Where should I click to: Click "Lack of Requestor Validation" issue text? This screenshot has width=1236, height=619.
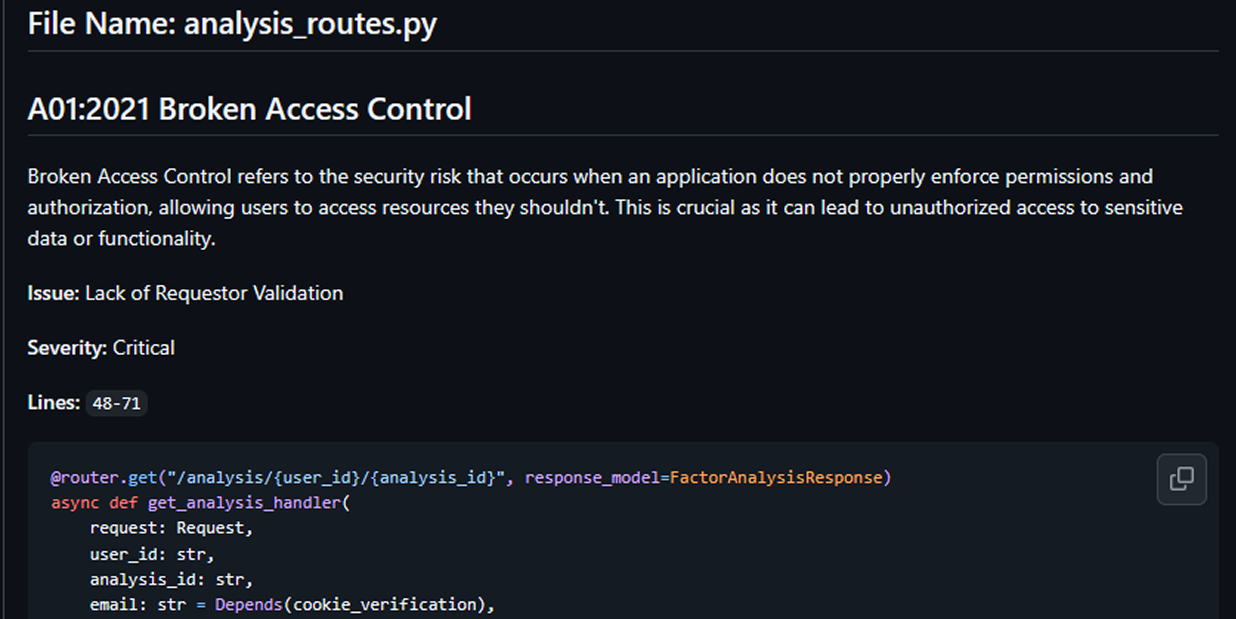[x=214, y=293]
